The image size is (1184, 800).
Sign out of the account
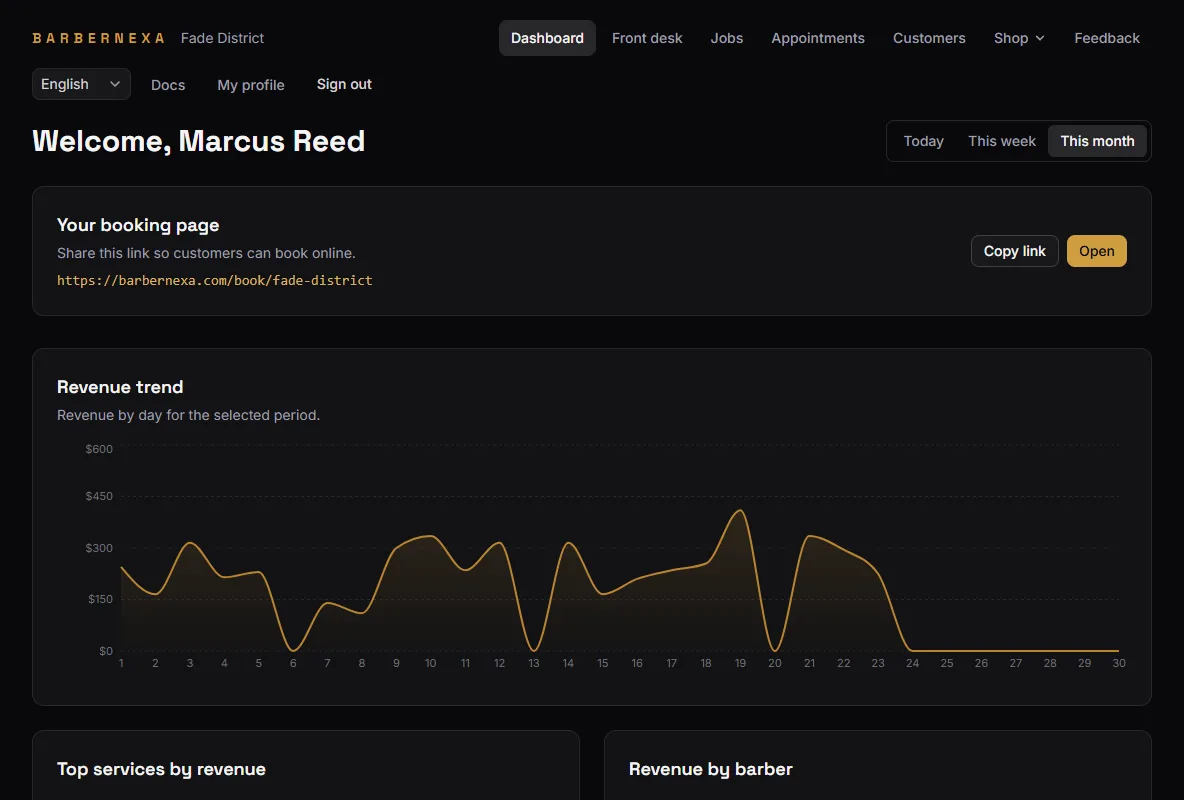click(344, 84)
